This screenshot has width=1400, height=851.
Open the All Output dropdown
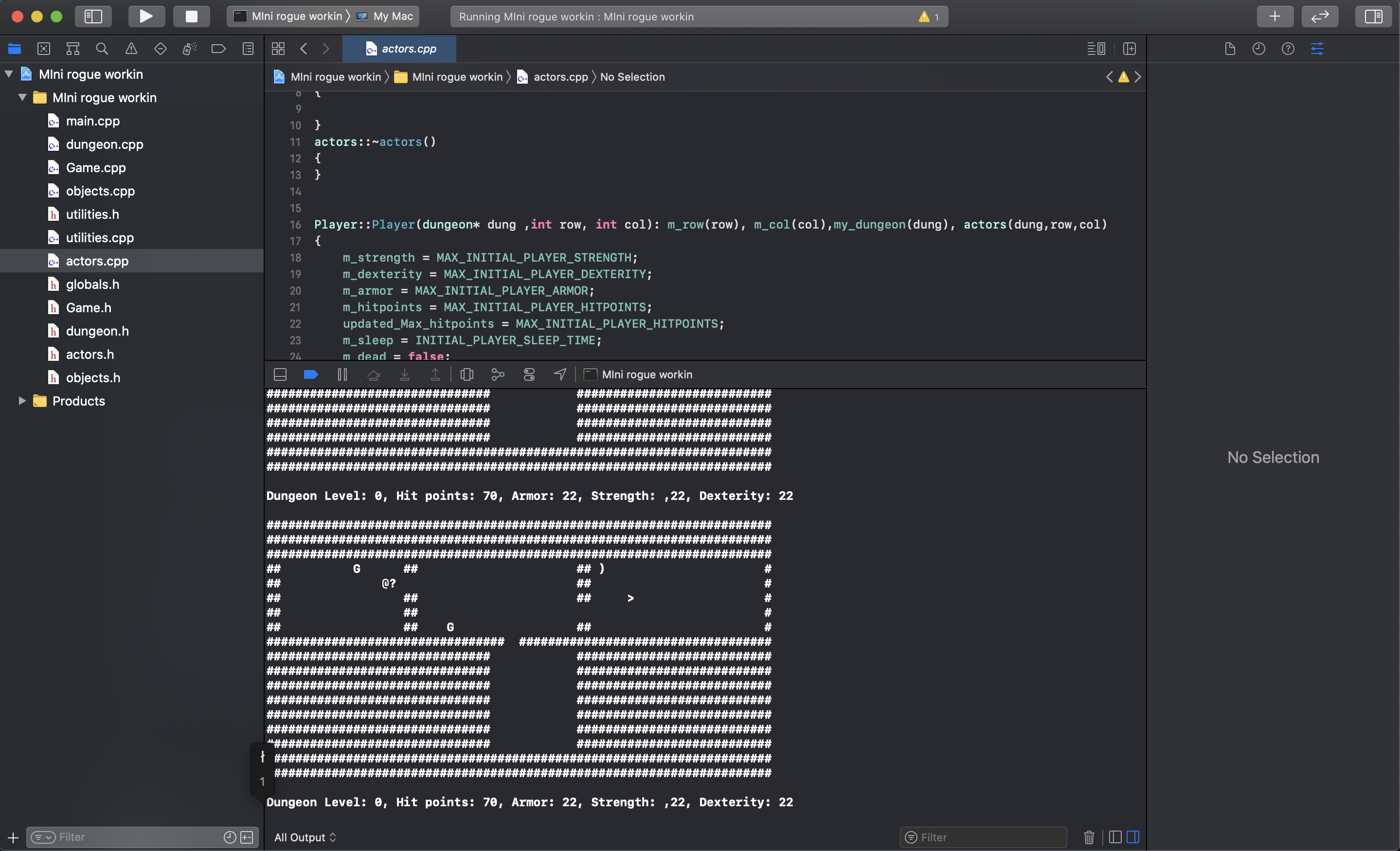tap(305, 837)
